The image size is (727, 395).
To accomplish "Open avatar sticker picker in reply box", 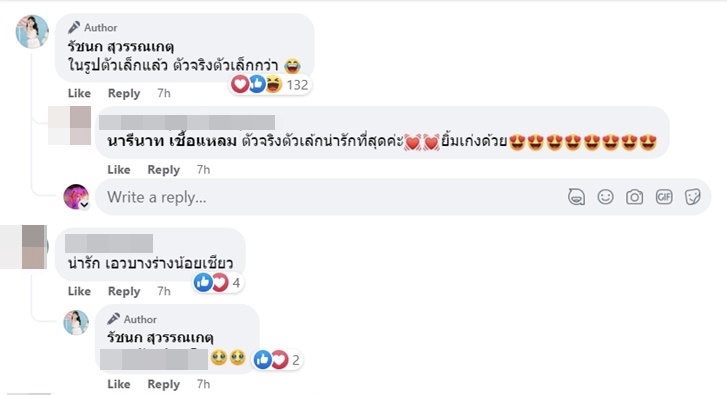I will [576, 197].
